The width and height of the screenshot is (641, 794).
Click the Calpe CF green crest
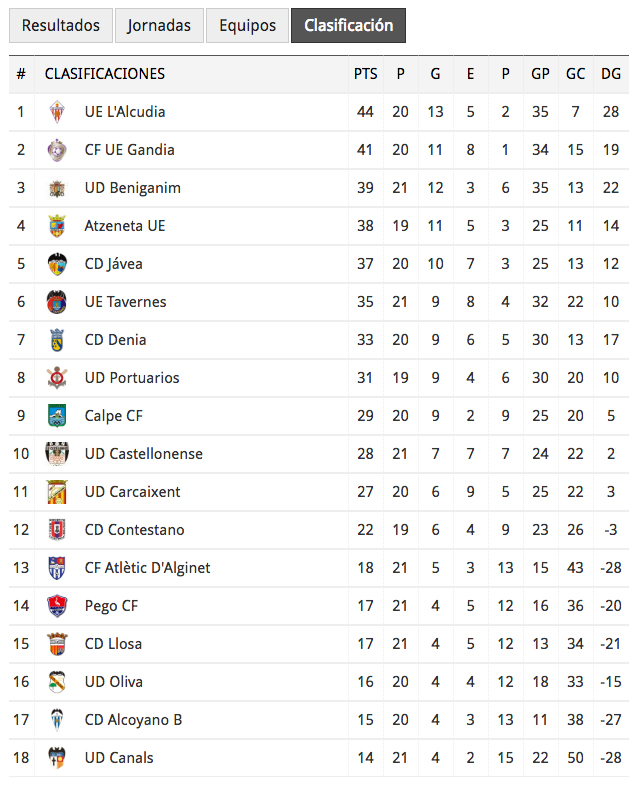pyautogui.click(x=57, y=416)
